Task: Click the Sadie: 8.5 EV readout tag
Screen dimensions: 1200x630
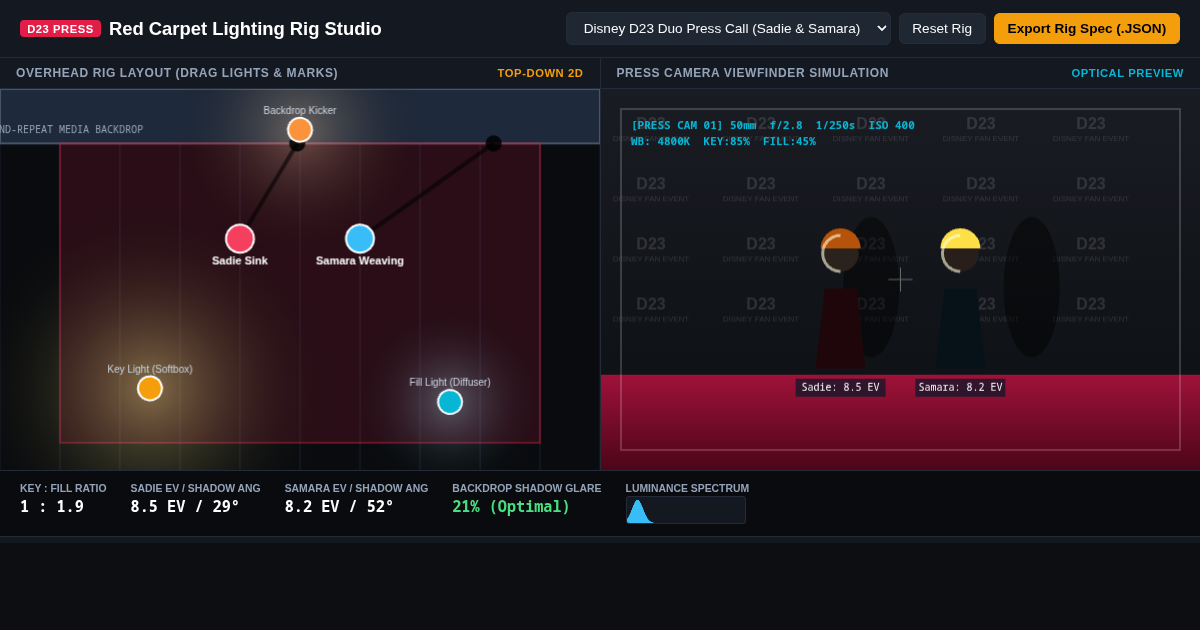Action: (840, 388)
